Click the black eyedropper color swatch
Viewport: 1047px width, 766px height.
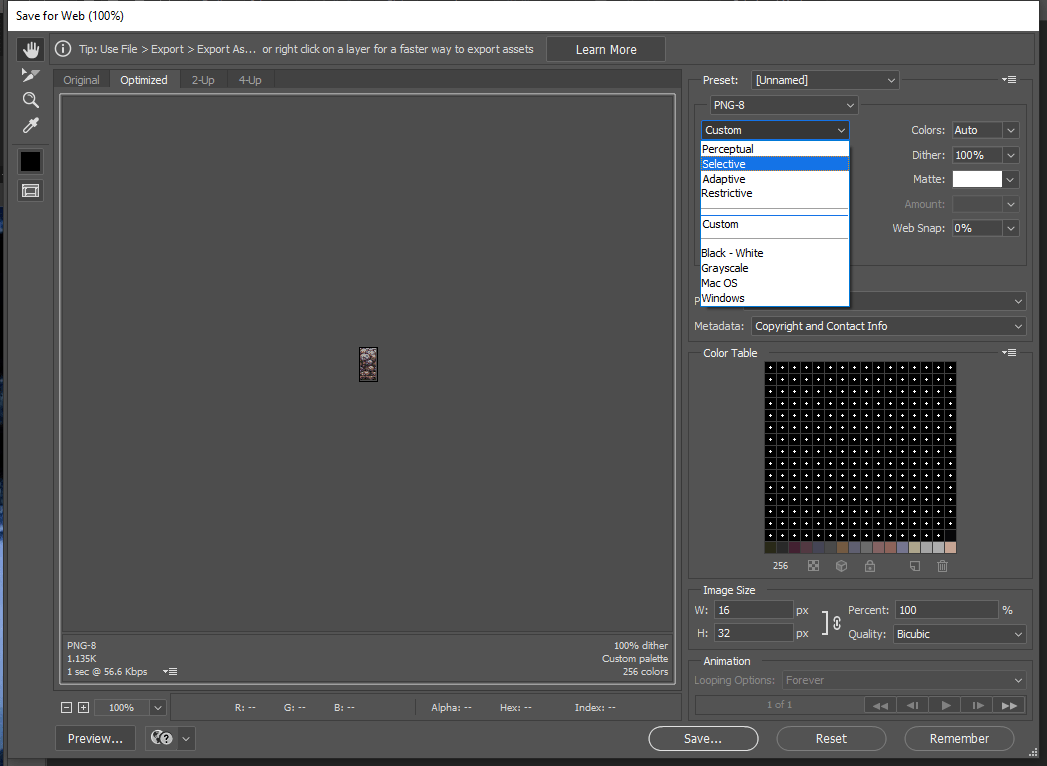[x=31, y=161]
